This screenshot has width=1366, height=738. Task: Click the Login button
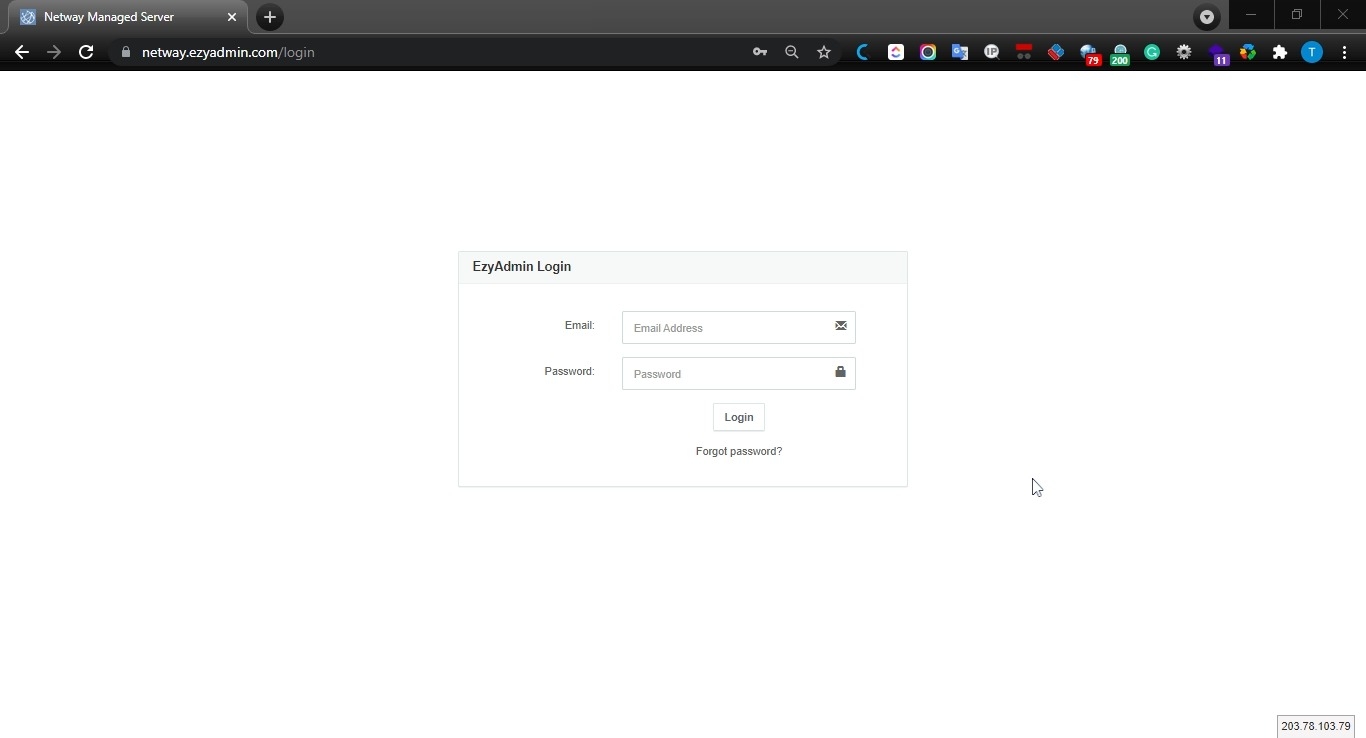(739, 417)
